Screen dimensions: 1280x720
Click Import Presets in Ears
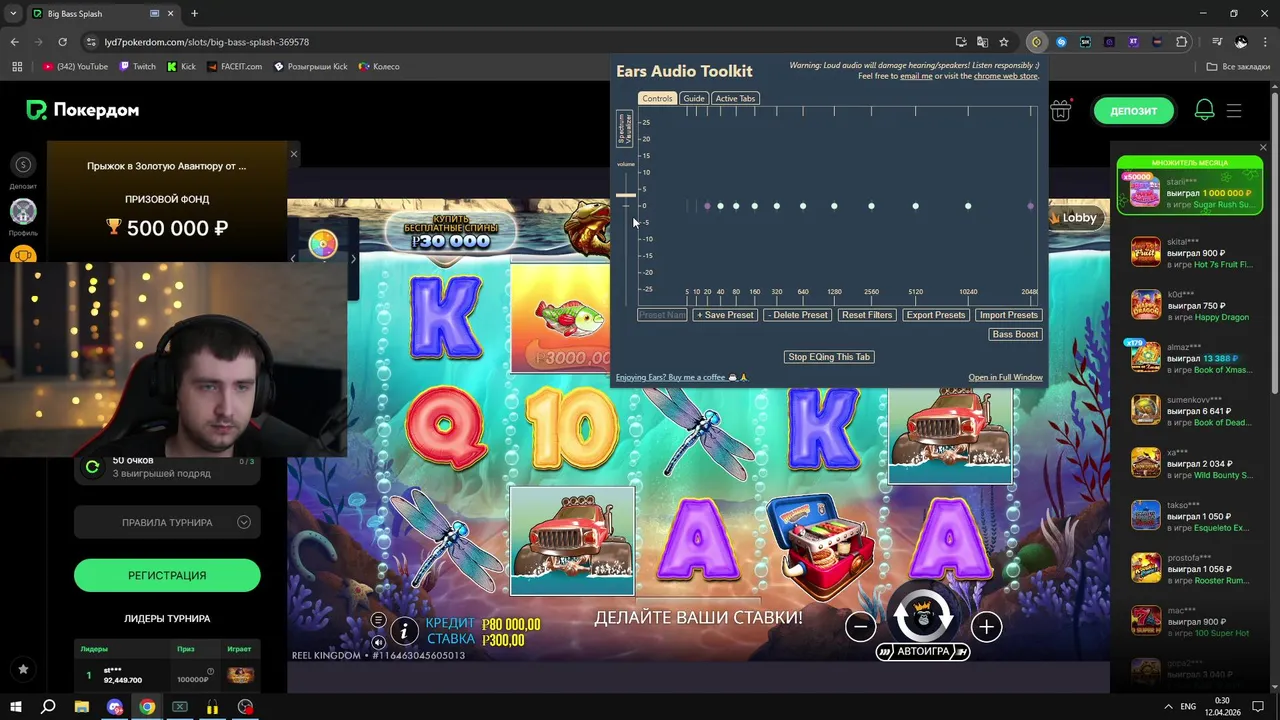[x=1008, y=315]
